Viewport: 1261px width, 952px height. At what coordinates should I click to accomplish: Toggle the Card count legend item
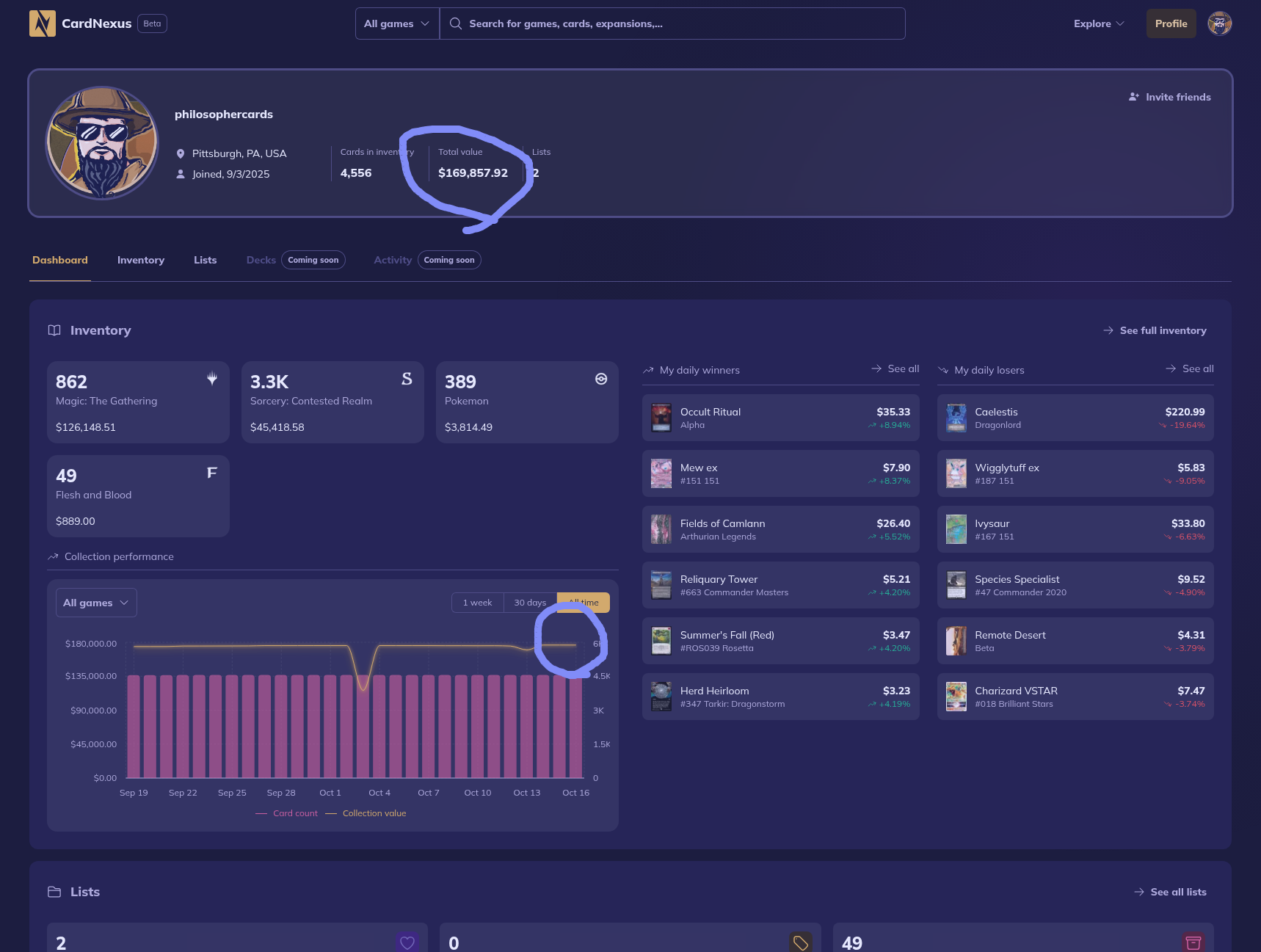(287, 813)
